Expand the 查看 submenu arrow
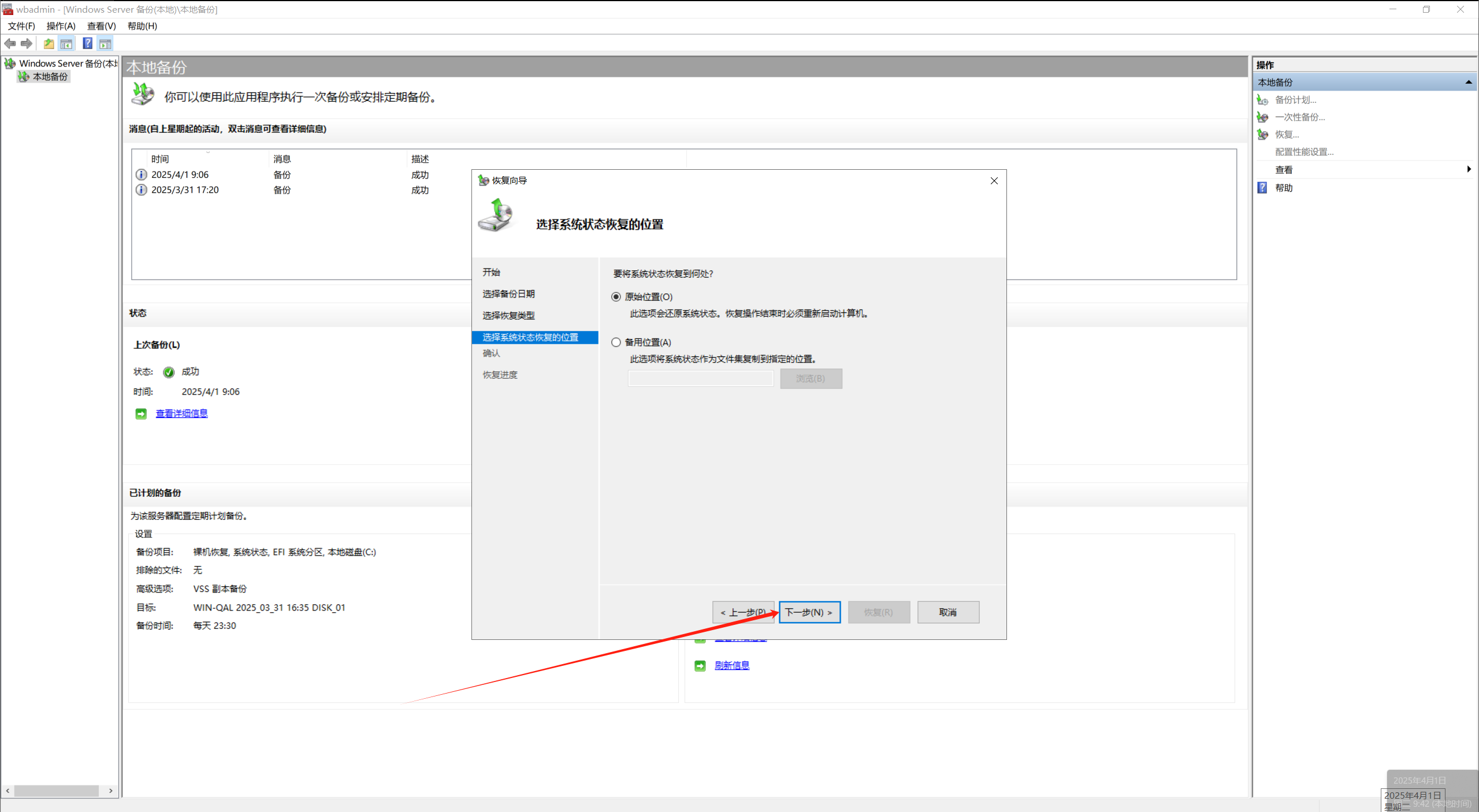1479x812 pixels. (x=1468, y=169)
